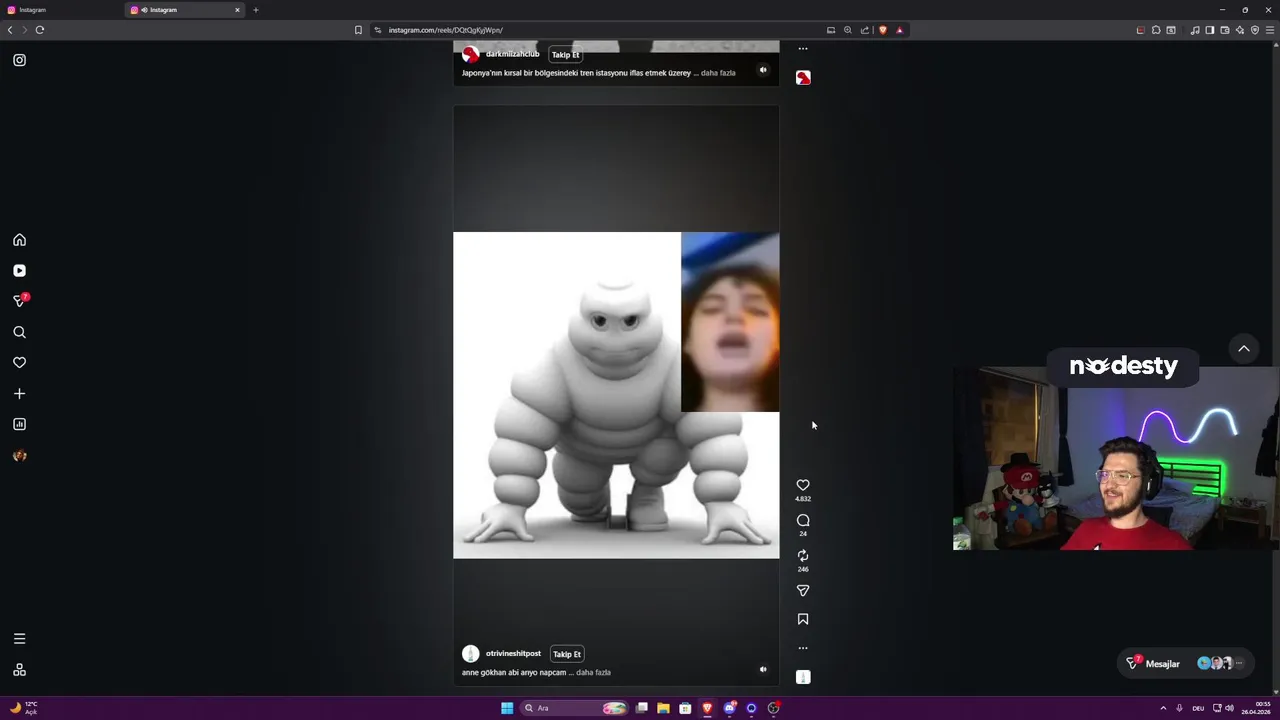Go to previous reel with up arrow
1280x720 pixels.
point(1244,349)
